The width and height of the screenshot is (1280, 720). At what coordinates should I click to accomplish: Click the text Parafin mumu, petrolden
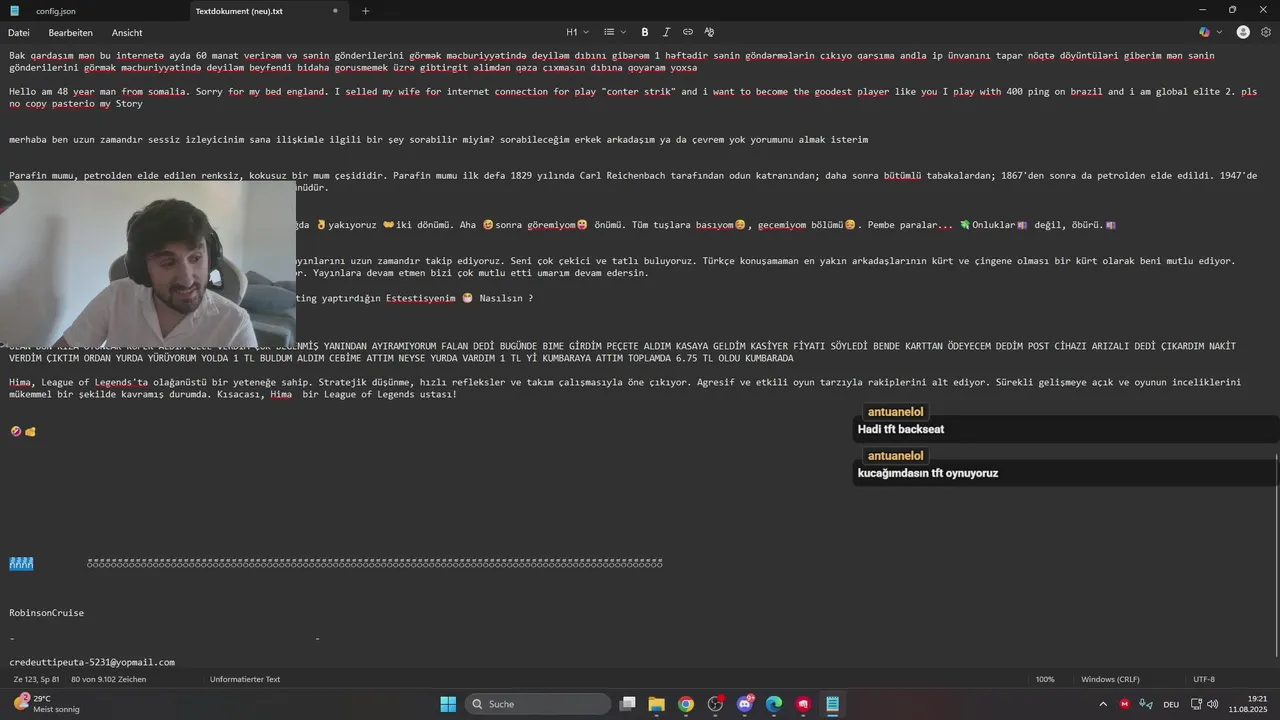71,175
